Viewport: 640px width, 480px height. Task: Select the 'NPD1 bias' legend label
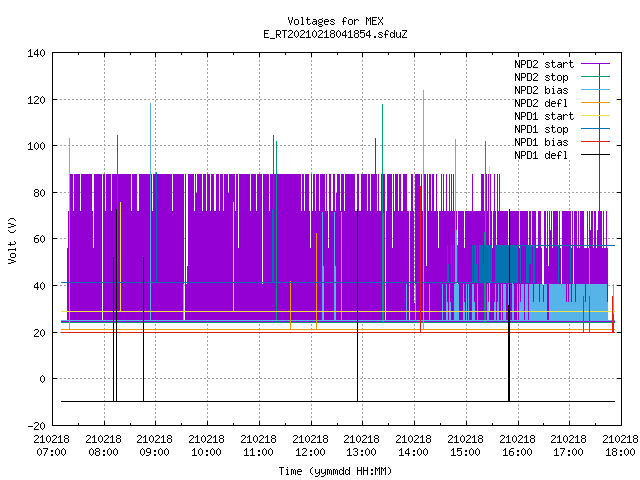[x=541, y=142]
